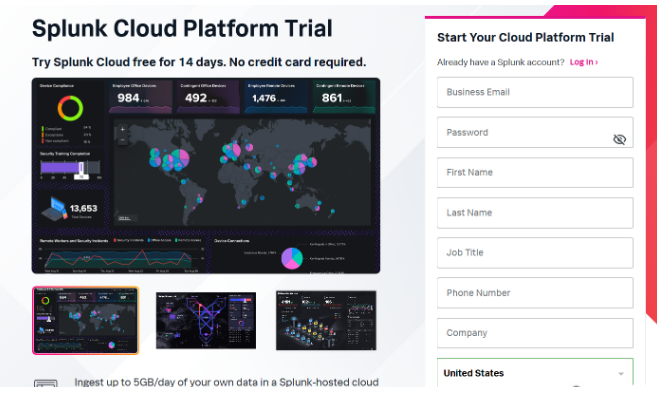The height and width of the screenshot is (408, 657).
Task: Click the Log in link
Action: [583, 62]
